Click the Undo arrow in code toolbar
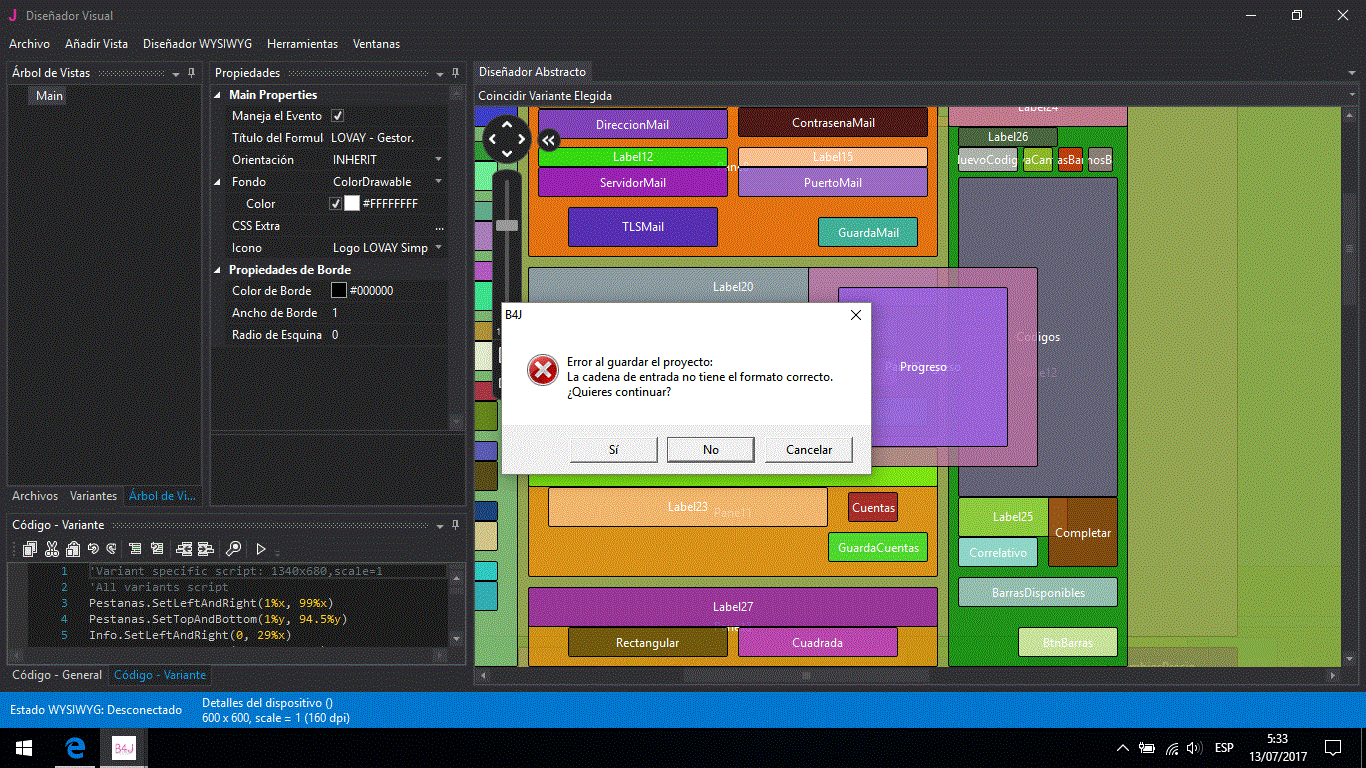1366x768 pixels. pyautogui.click(x=93, y=548)
